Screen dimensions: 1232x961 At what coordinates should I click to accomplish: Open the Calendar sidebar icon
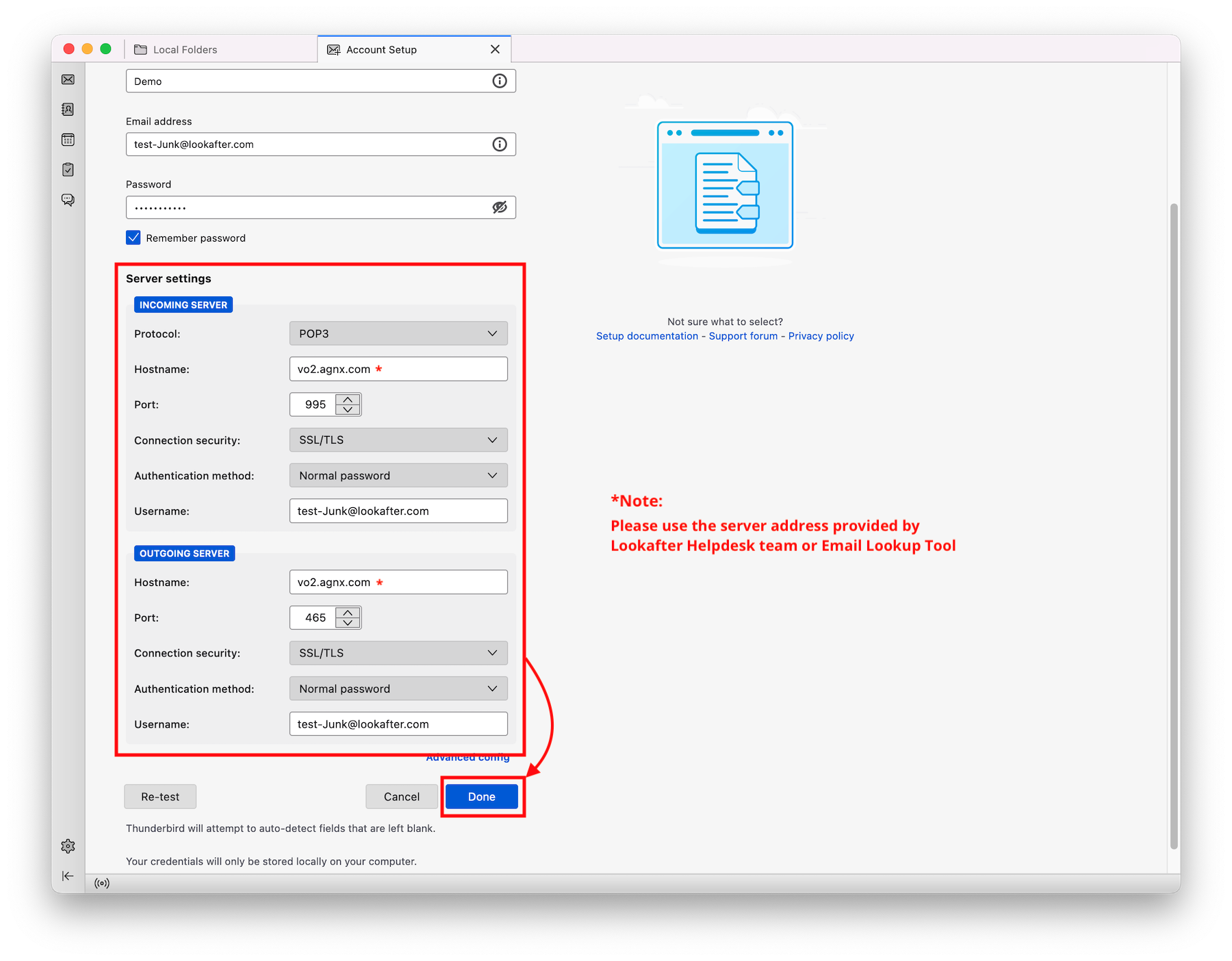pyautogui.click(x=68, y=140)
